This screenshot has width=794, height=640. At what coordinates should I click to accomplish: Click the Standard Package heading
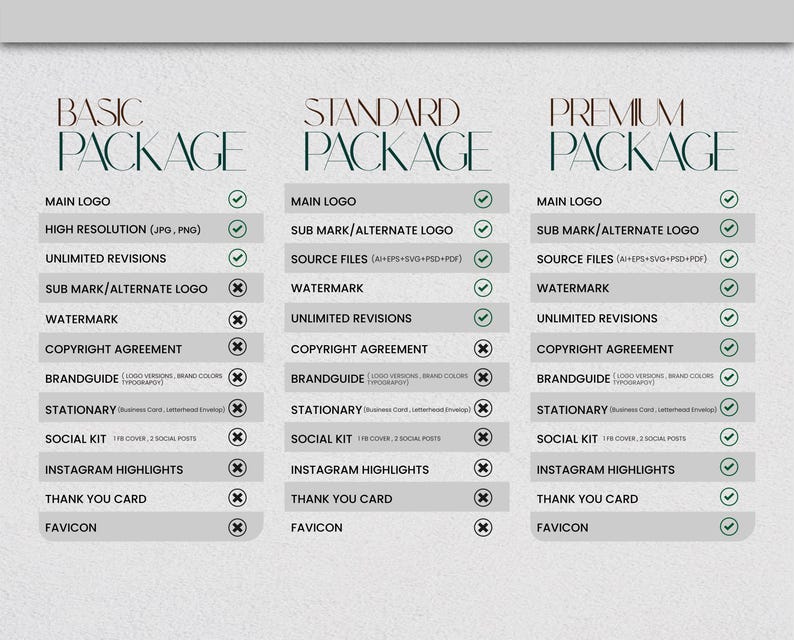398,135
